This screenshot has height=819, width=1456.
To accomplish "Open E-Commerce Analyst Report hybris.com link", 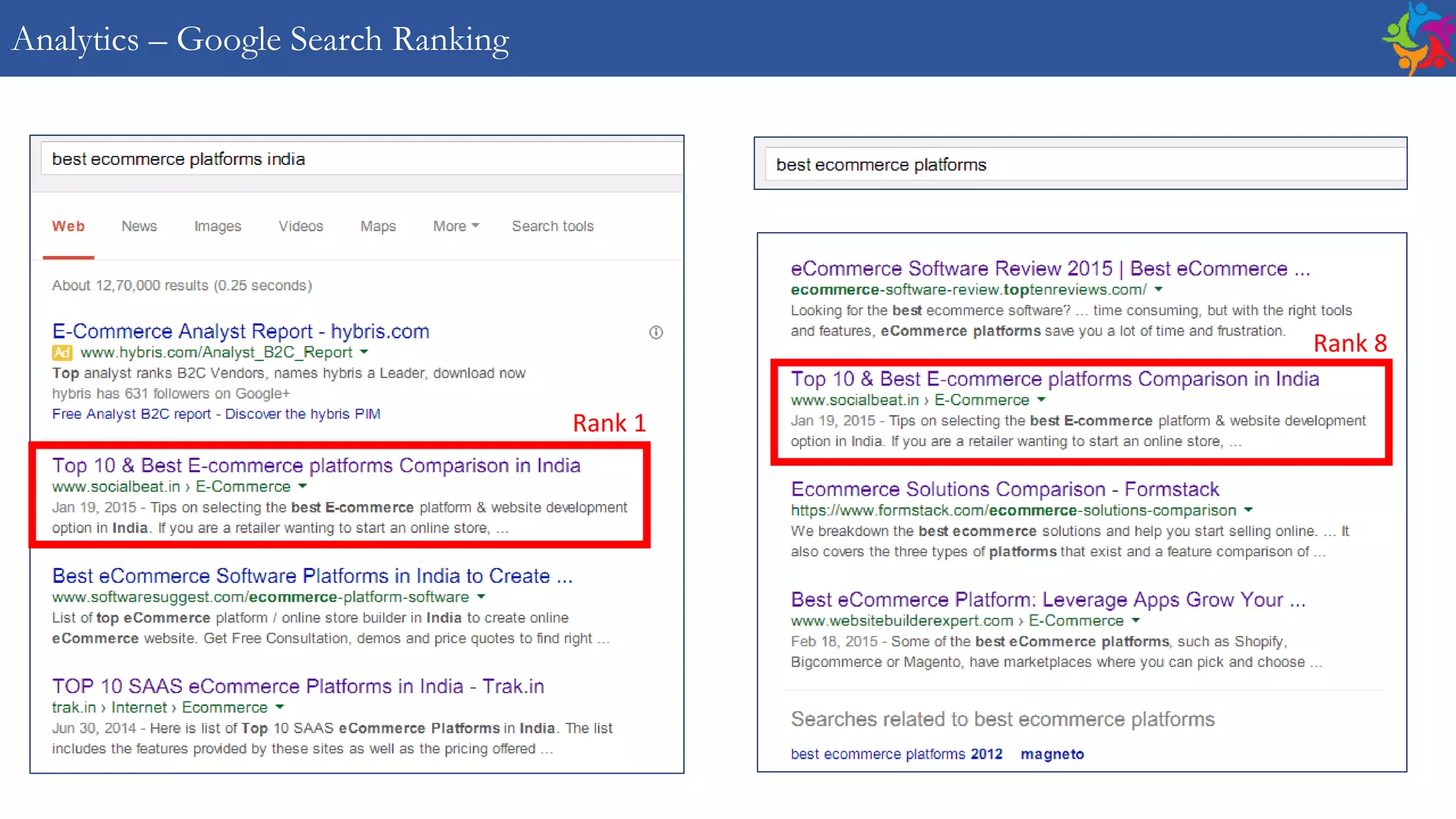I will click(x=240, y=331).
